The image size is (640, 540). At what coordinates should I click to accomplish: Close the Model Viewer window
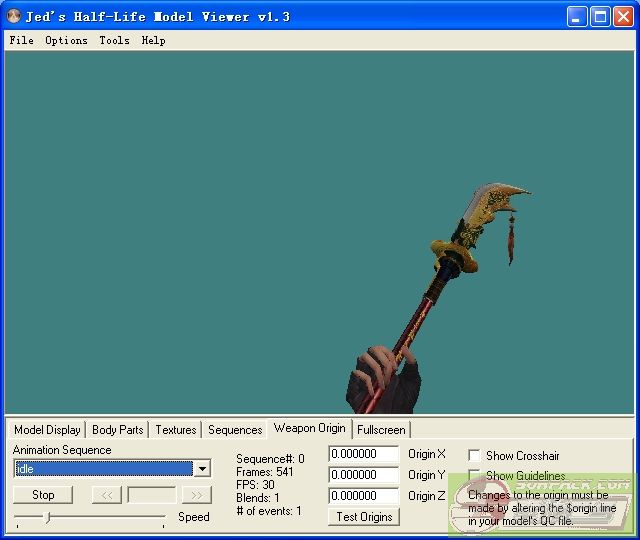tap(622, 16)
